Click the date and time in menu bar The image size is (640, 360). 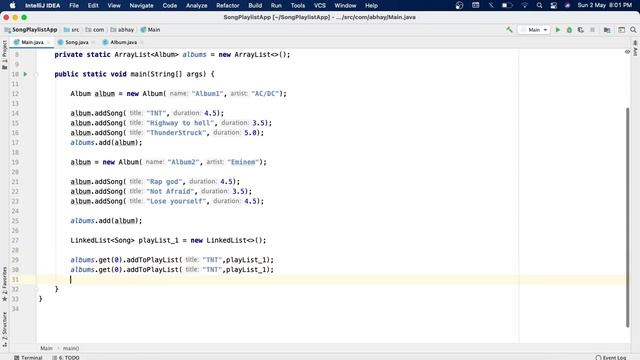[604, 6]
